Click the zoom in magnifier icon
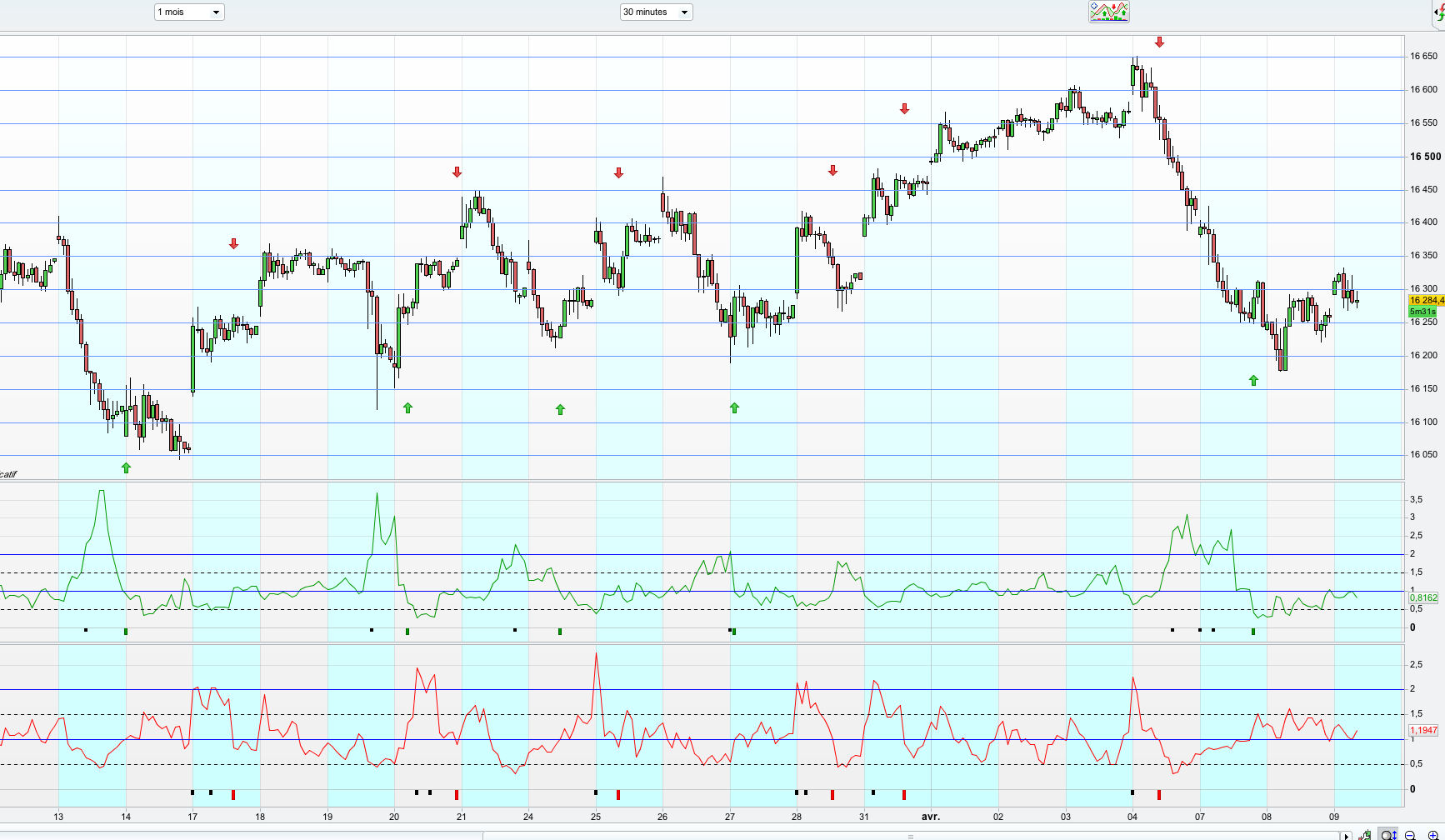This screenshot has height=840, width=1445. tap(1433, 835)
